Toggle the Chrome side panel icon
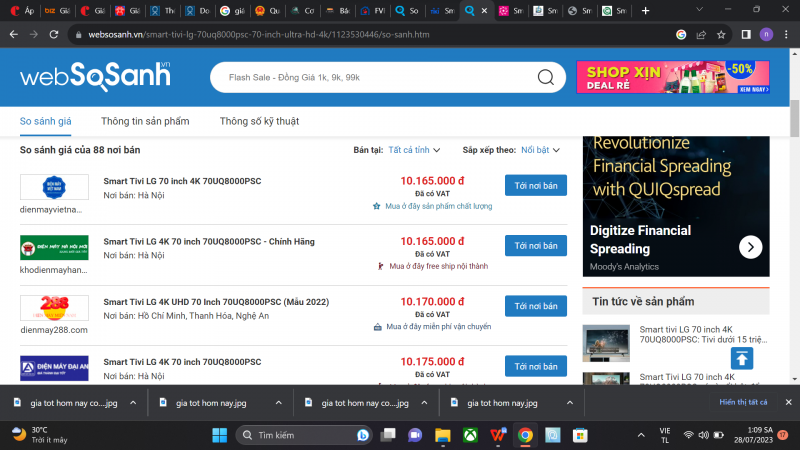800x450 pixels. tap(746, 34)
